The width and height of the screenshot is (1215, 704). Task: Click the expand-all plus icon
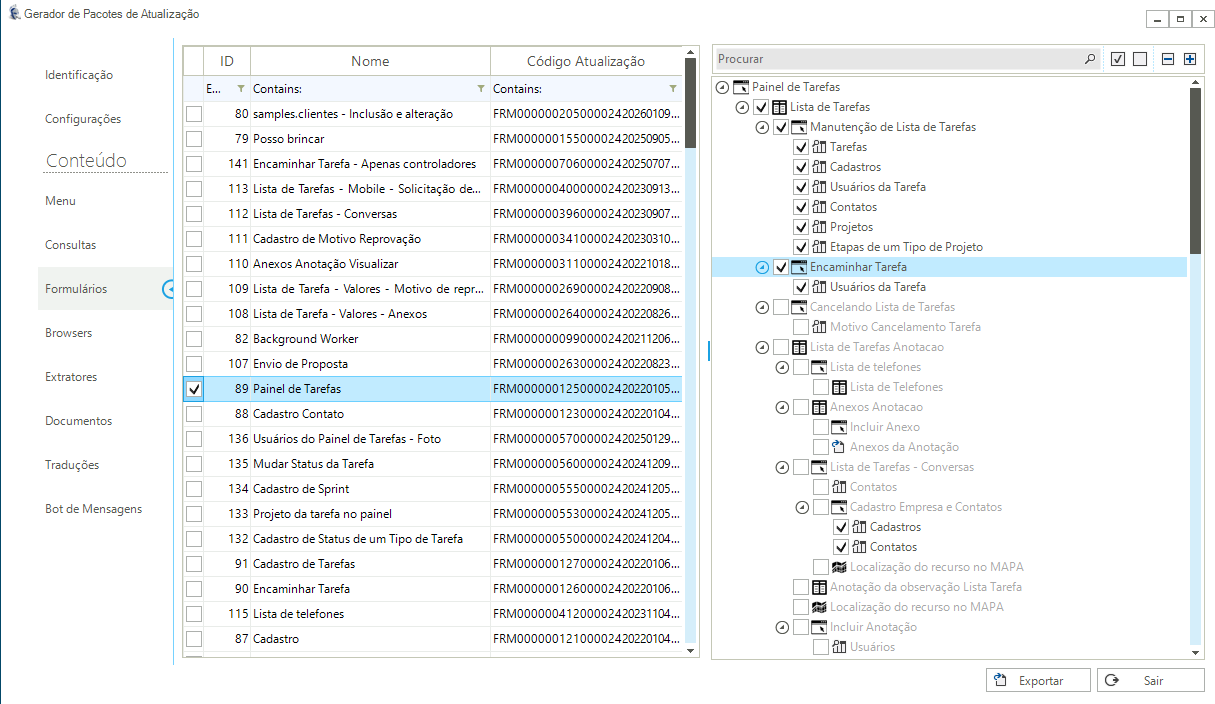click(x=1190, y=60)
